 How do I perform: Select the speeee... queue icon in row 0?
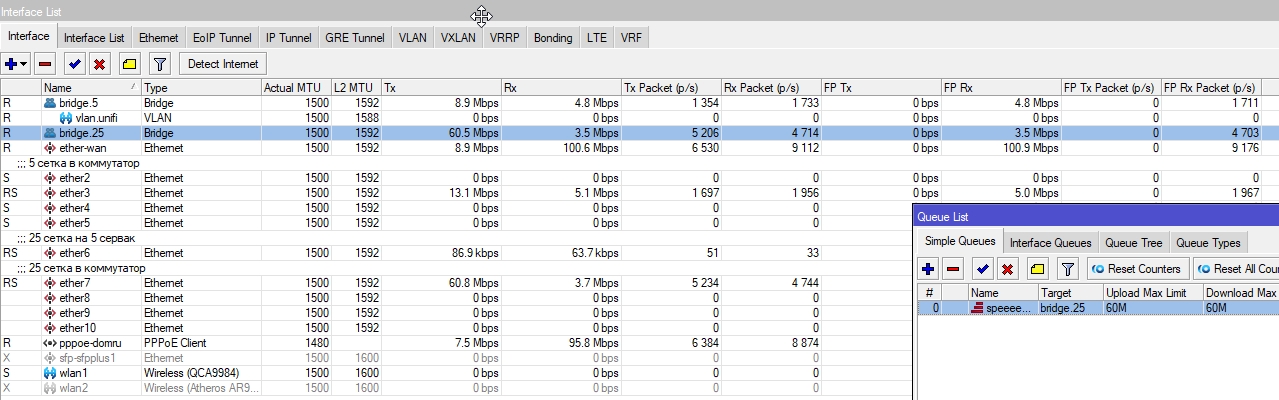[x=977, y=308]
